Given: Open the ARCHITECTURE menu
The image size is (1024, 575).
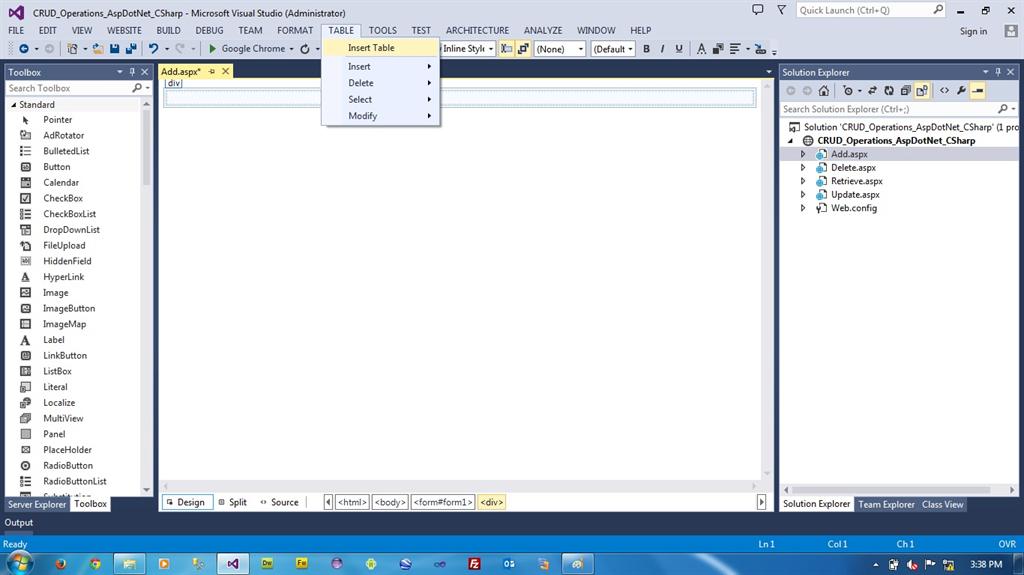Looking at the screenshot, I should point(477,30).
